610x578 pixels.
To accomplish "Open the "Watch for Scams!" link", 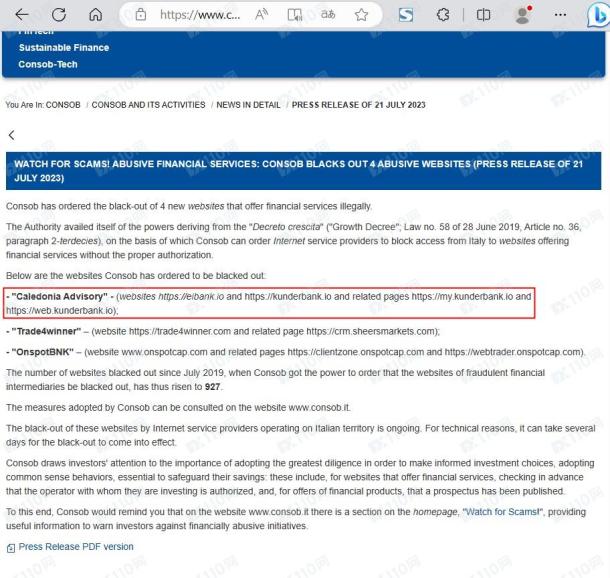I will click(502, 512).
